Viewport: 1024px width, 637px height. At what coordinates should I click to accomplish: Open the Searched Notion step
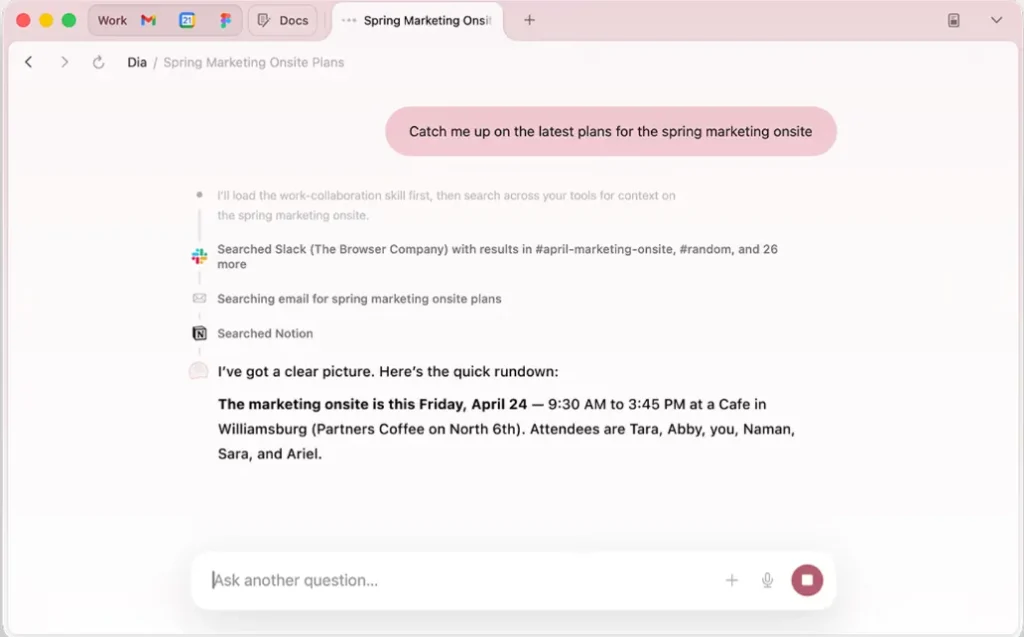click(265, 333)
